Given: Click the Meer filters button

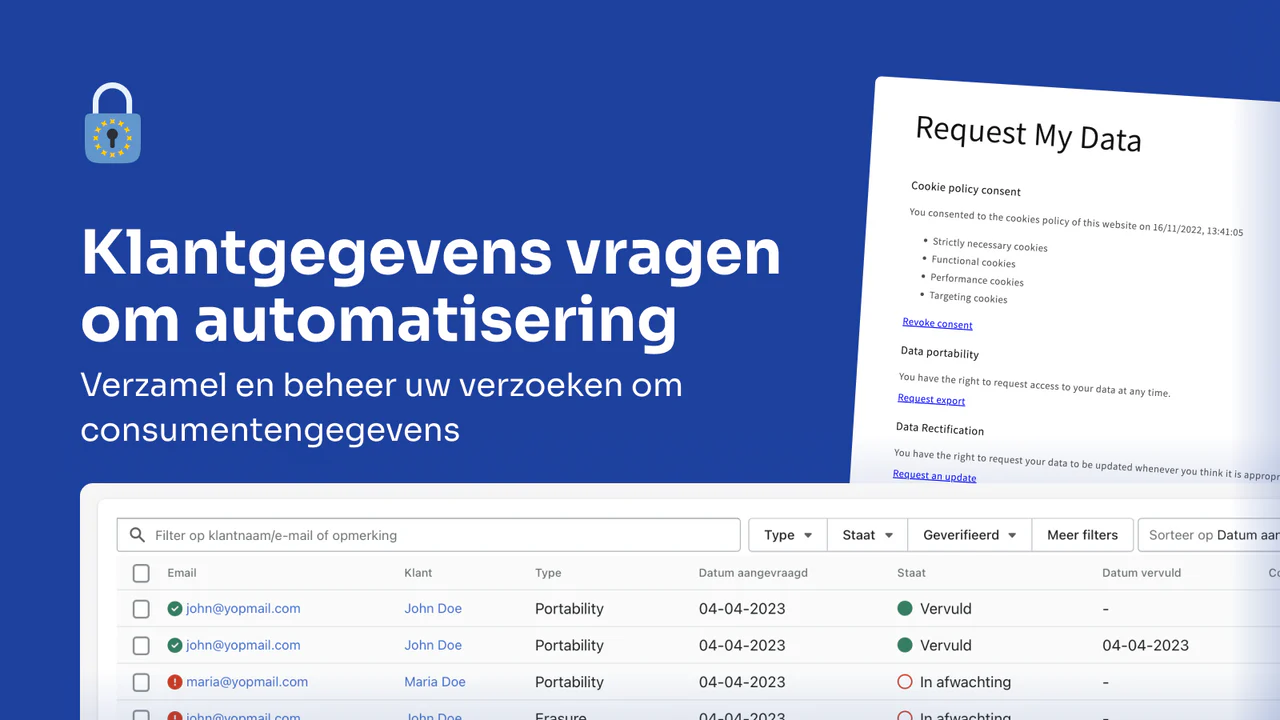Looking at the screenshot, I should [x=1082, y=535].
